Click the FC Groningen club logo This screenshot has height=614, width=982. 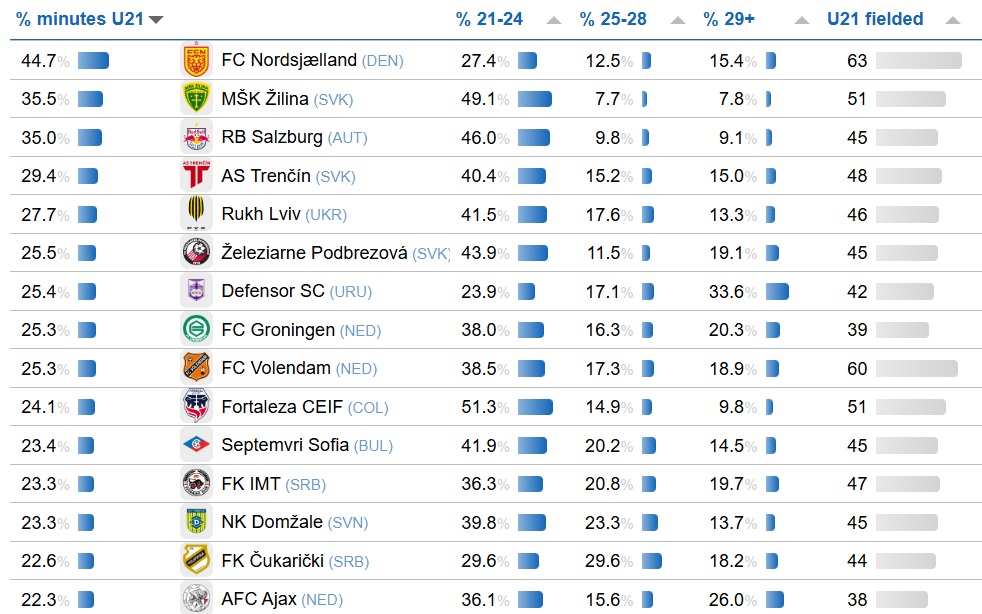(x=196, y=330)
